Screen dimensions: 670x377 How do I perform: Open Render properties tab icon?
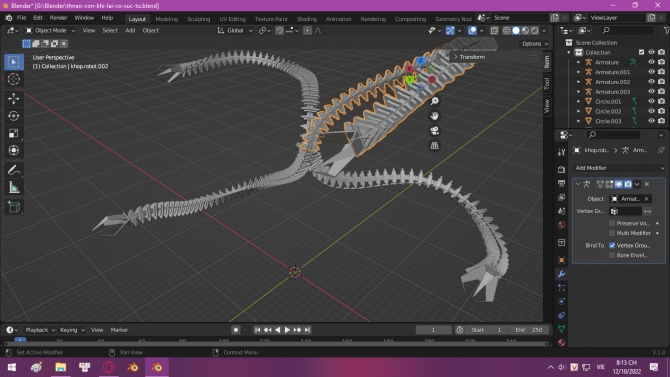tap(561, 169)
